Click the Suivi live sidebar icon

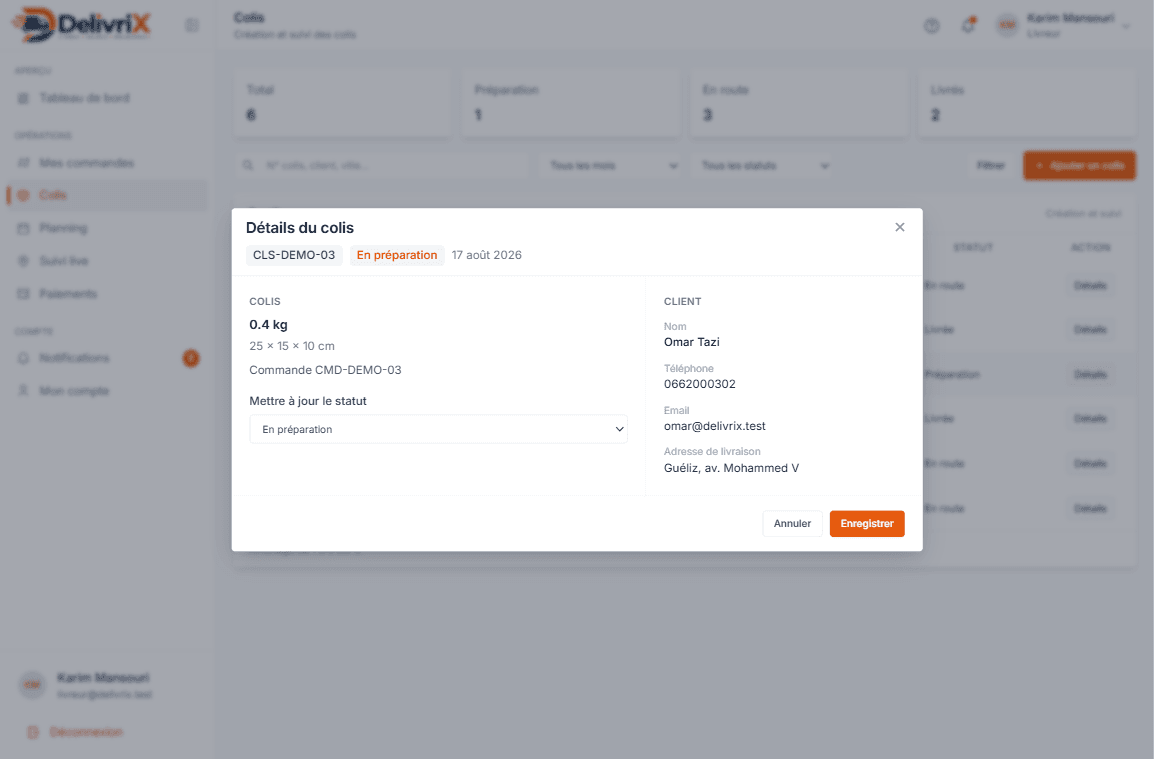click(x=24, y=261)
